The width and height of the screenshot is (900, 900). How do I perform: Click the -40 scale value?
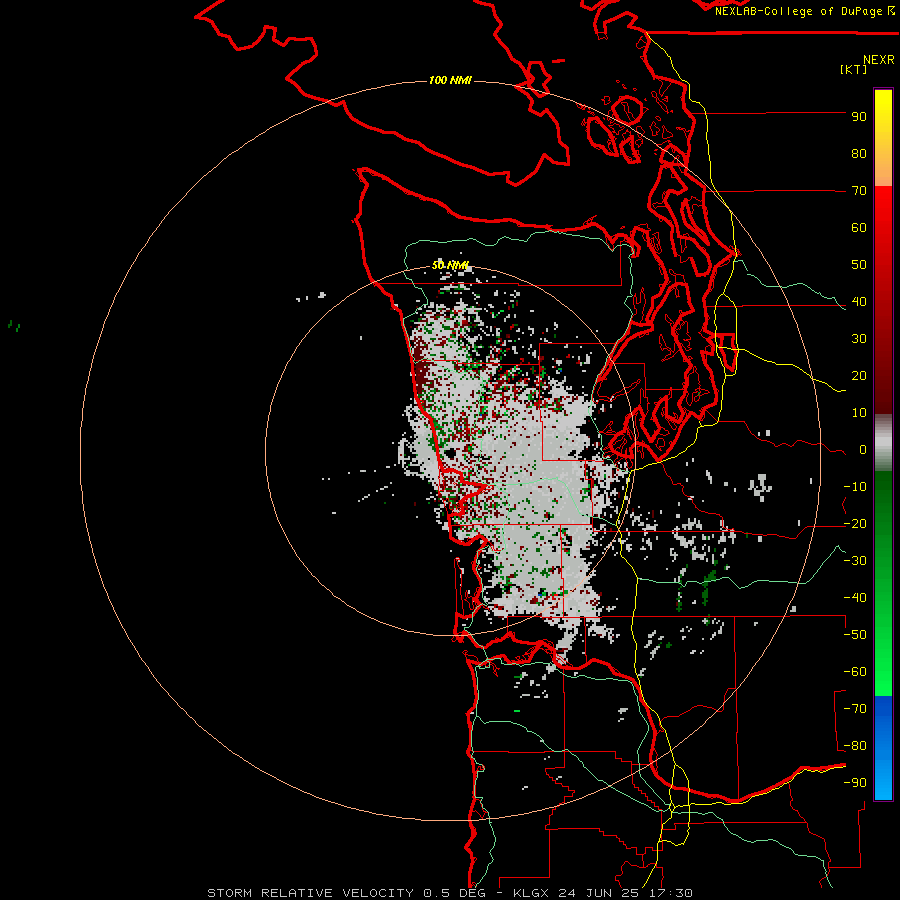pyautogui.click(x=855, y=598)
